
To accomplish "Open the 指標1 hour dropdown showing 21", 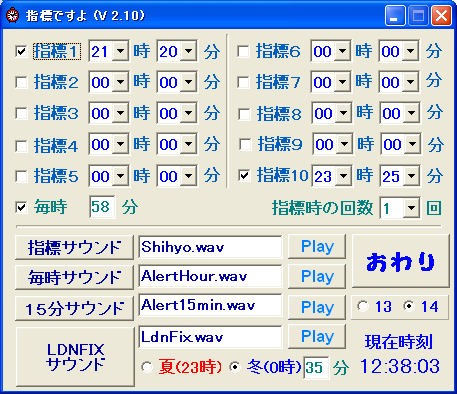I will pos(120,52).
